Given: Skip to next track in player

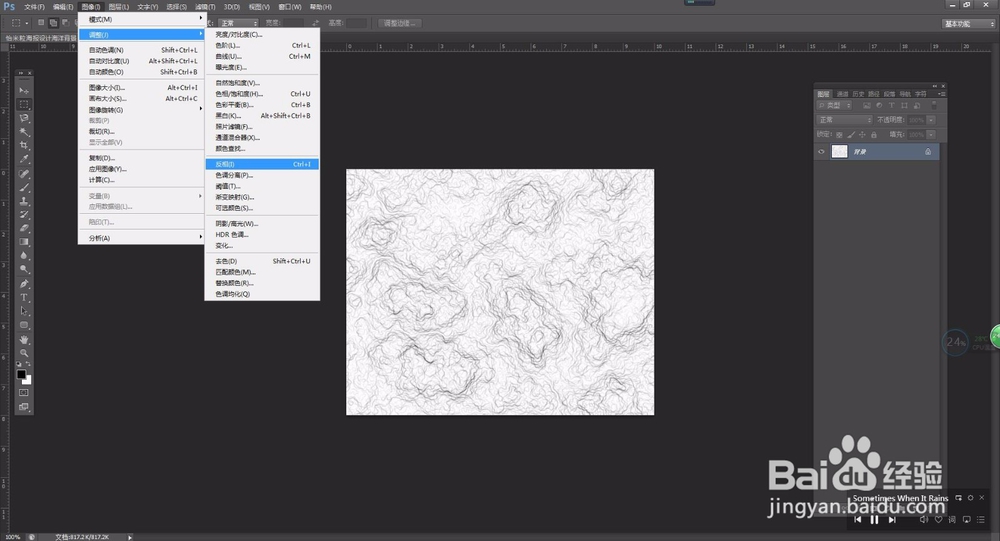Looking at the screenshot, I should coord(892,519).
